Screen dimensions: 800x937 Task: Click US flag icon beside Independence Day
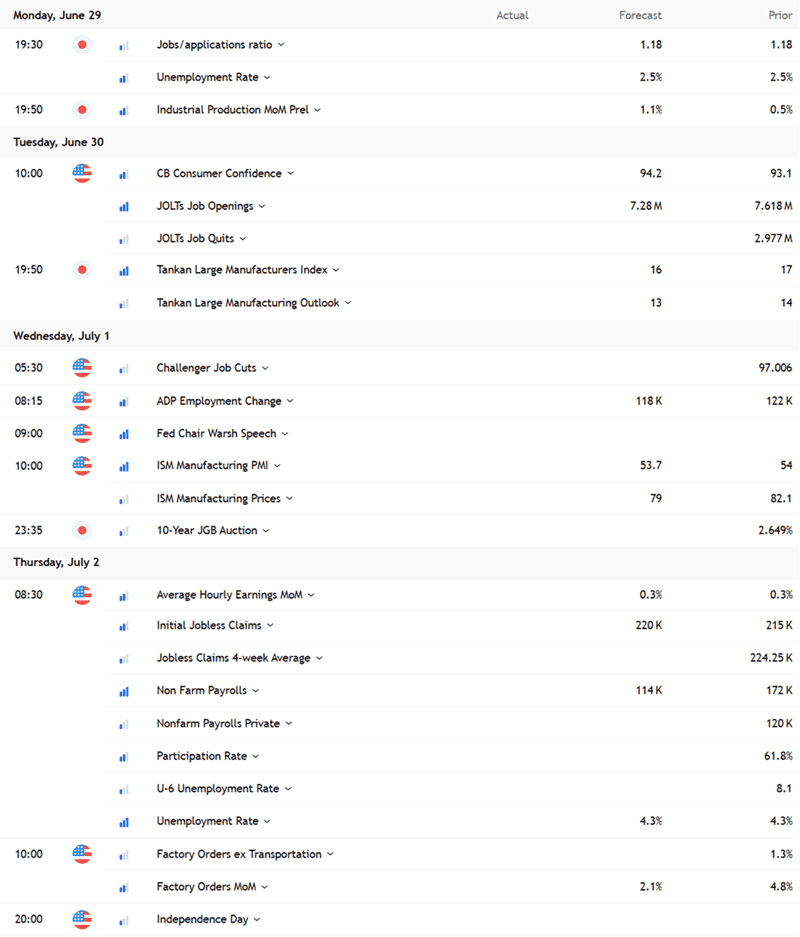[82, 919]
